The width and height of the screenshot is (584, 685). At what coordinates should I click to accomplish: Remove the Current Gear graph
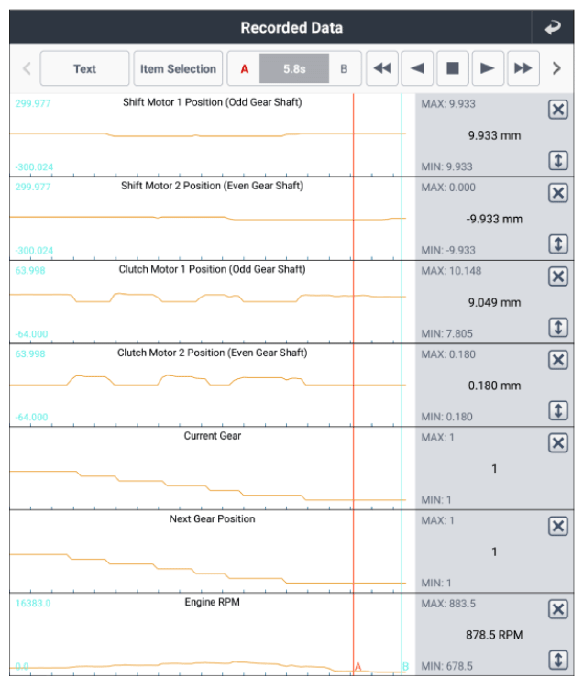558,443
